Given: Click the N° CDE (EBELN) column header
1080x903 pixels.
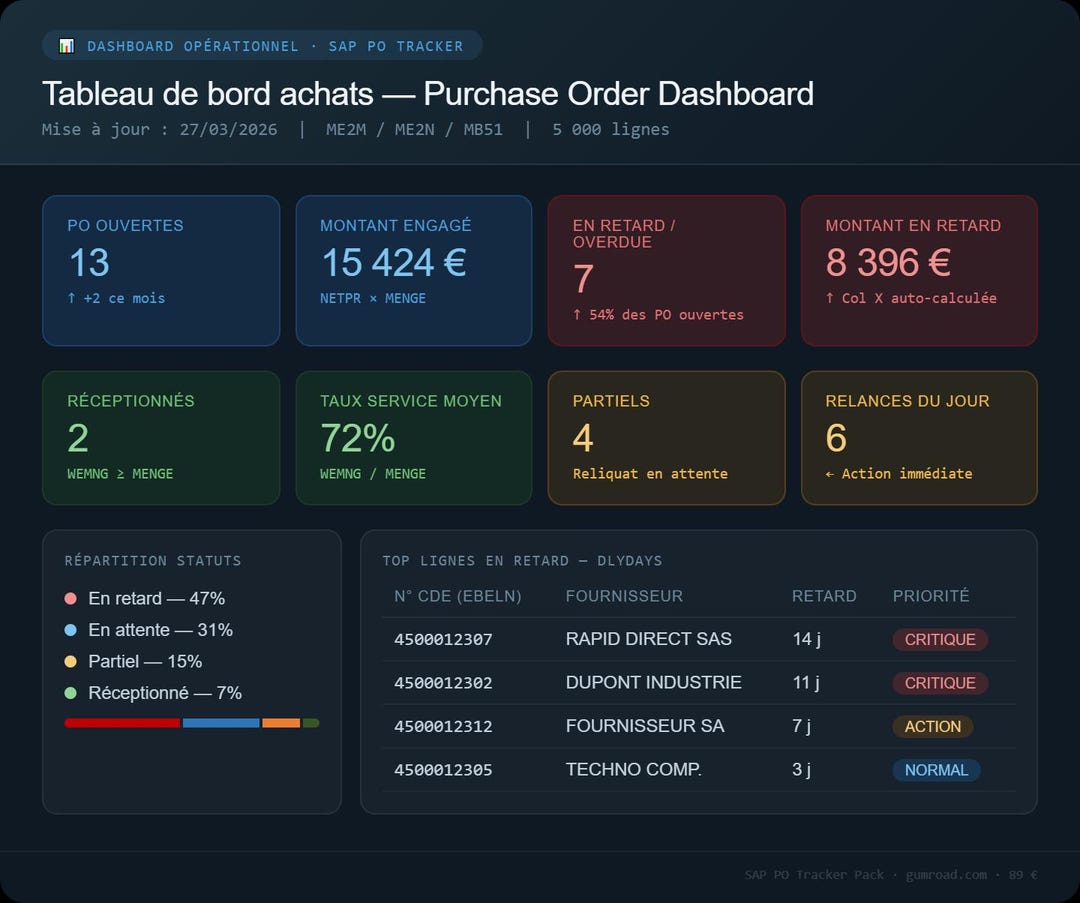Looking at the screenshot, I should [457, 596].
